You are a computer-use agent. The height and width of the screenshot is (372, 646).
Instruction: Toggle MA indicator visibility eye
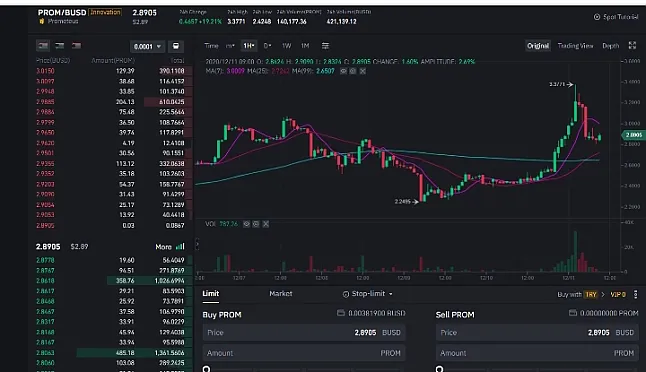coord(343,71)
